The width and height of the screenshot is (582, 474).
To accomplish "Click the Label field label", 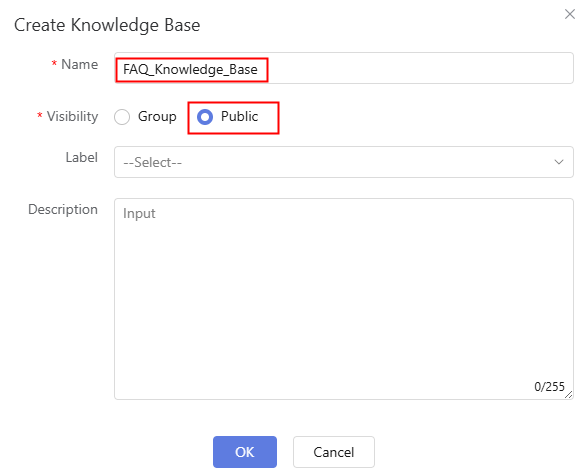I will pos(82,157).
